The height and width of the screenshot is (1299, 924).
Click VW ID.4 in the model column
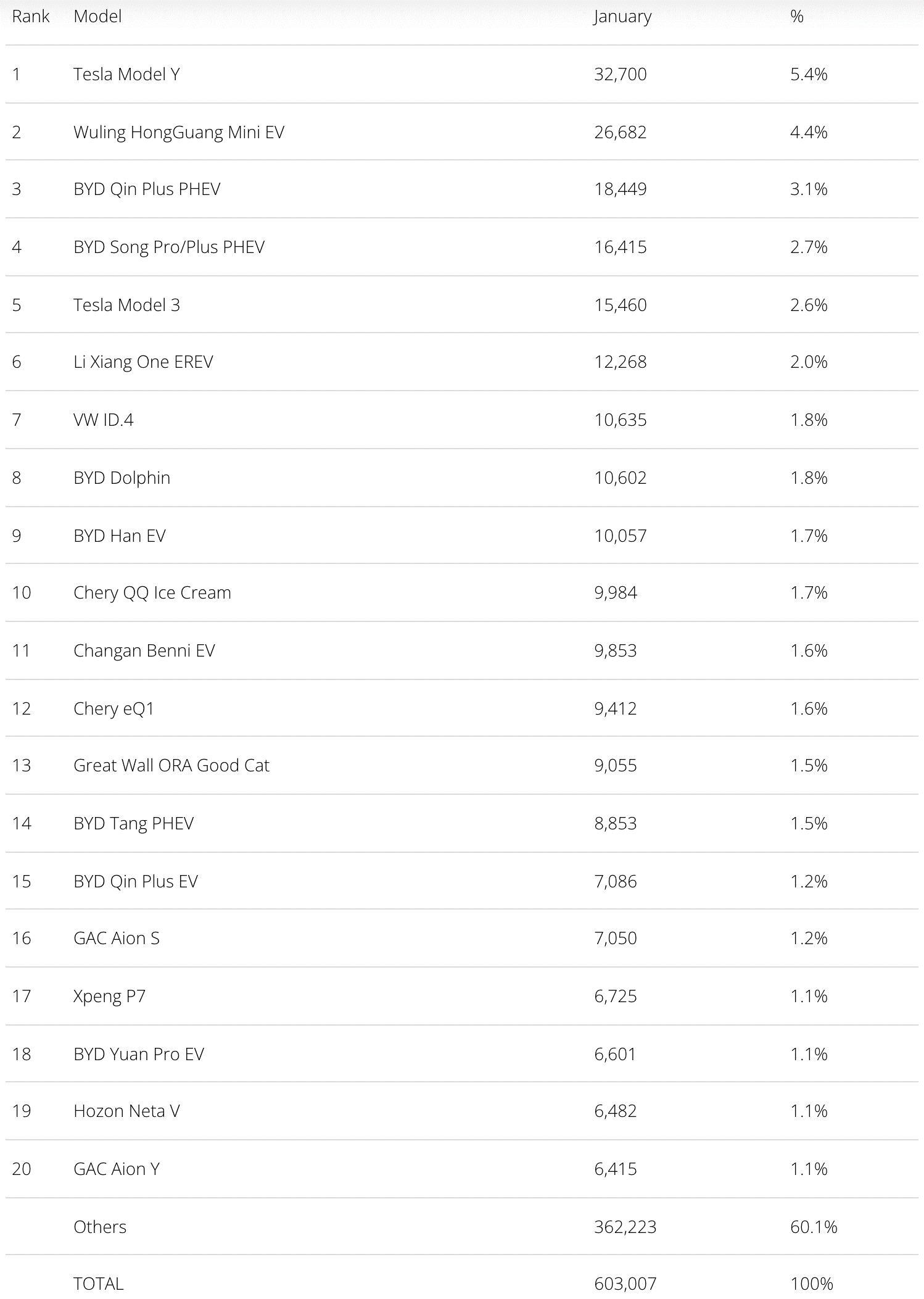[x=104, y=420]
